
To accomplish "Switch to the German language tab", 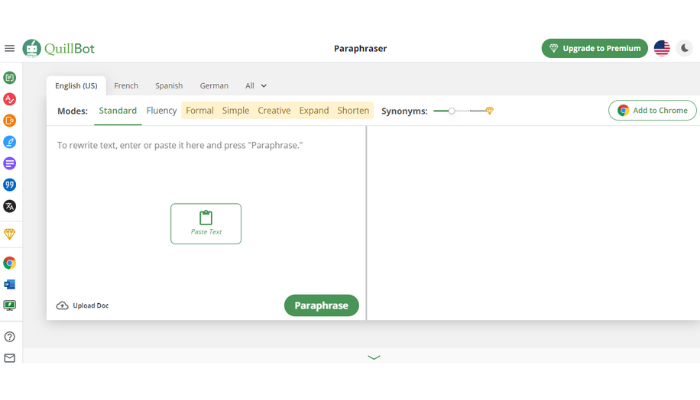I will pos(214,86).
